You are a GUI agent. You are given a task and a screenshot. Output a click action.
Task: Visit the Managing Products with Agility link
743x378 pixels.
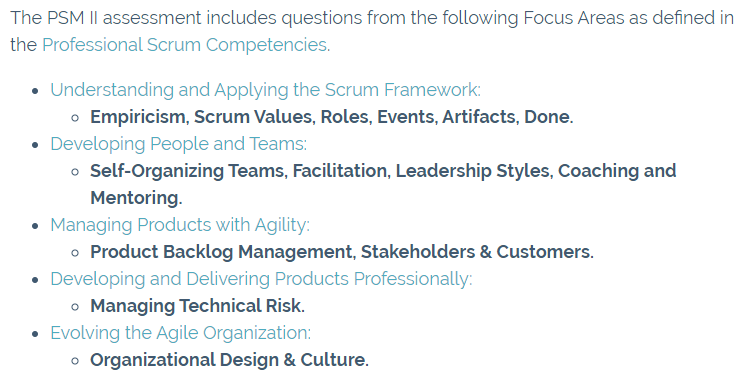click(x=180, y=225)
